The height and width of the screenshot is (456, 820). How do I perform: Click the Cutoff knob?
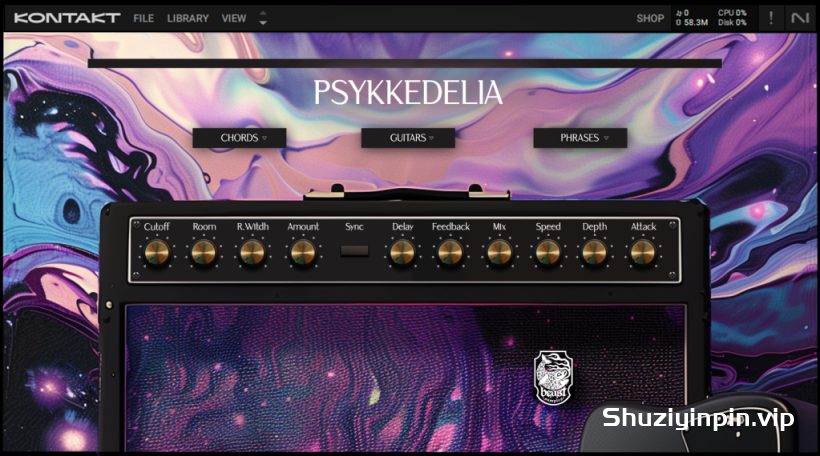tap(157, 253)
